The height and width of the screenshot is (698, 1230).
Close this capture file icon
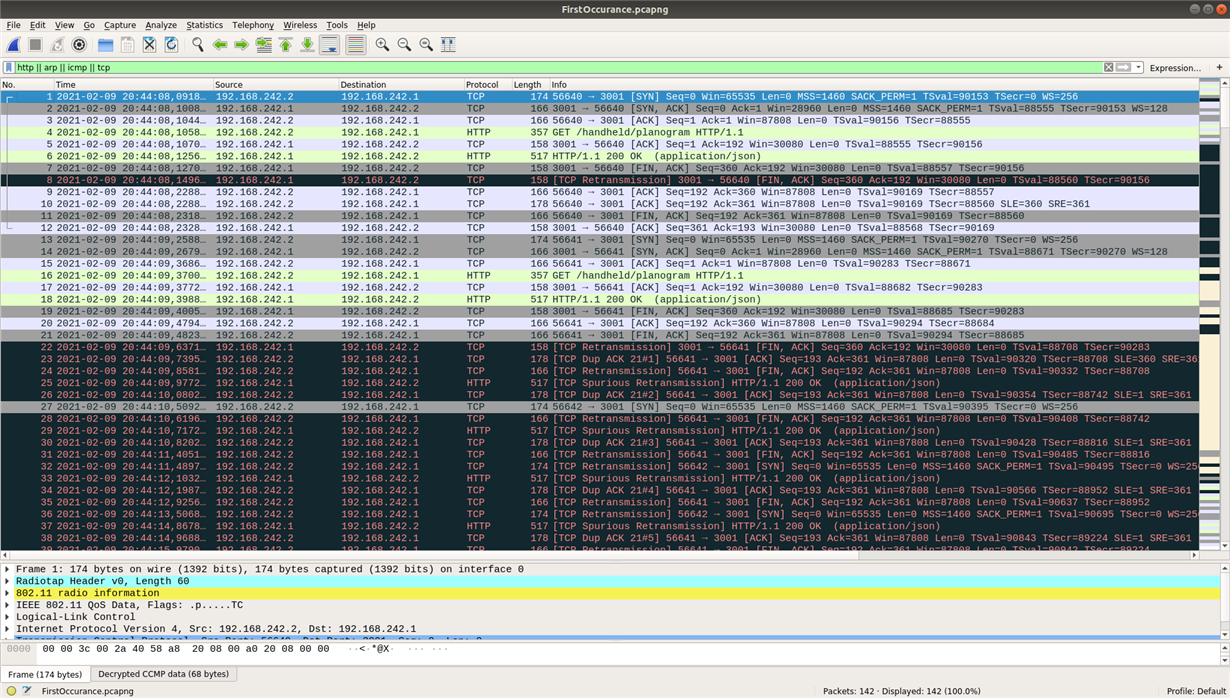(149, 45)
